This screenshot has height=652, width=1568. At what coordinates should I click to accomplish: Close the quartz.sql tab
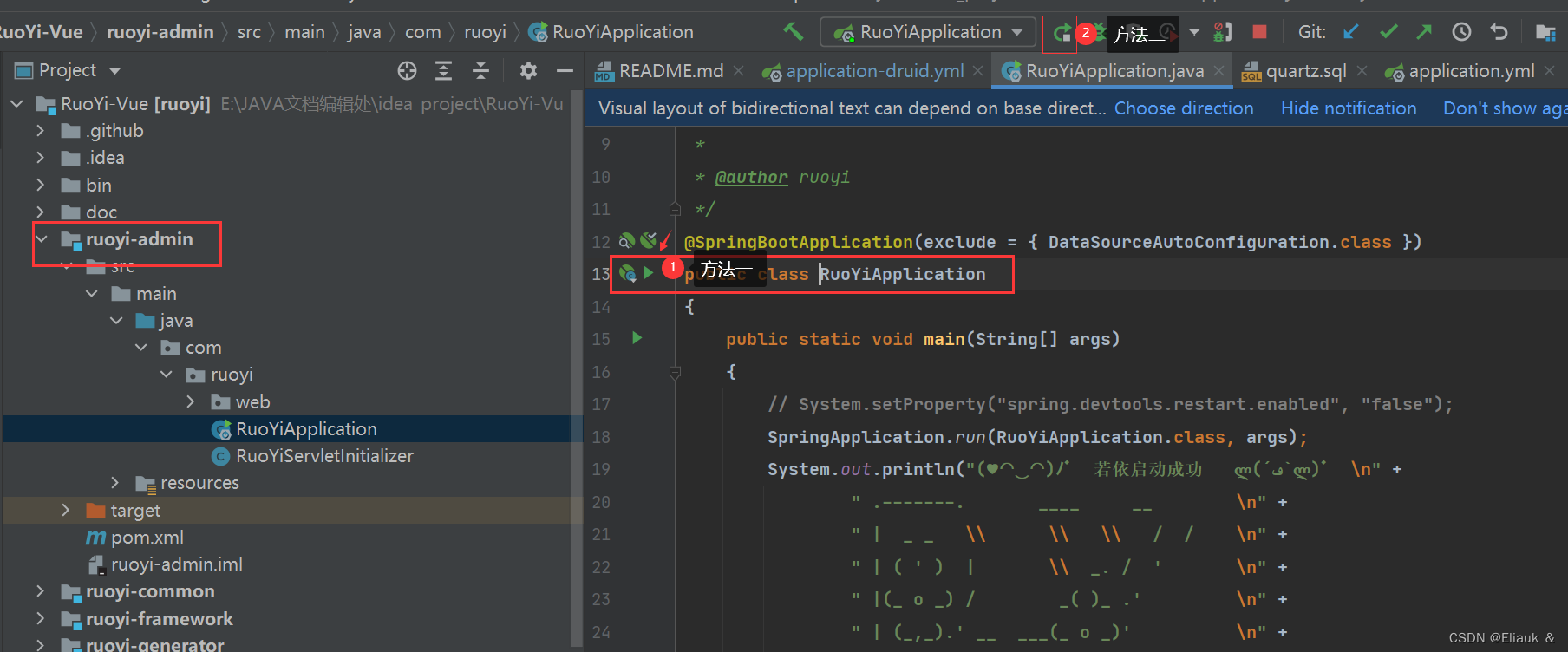pos(1362,71)
